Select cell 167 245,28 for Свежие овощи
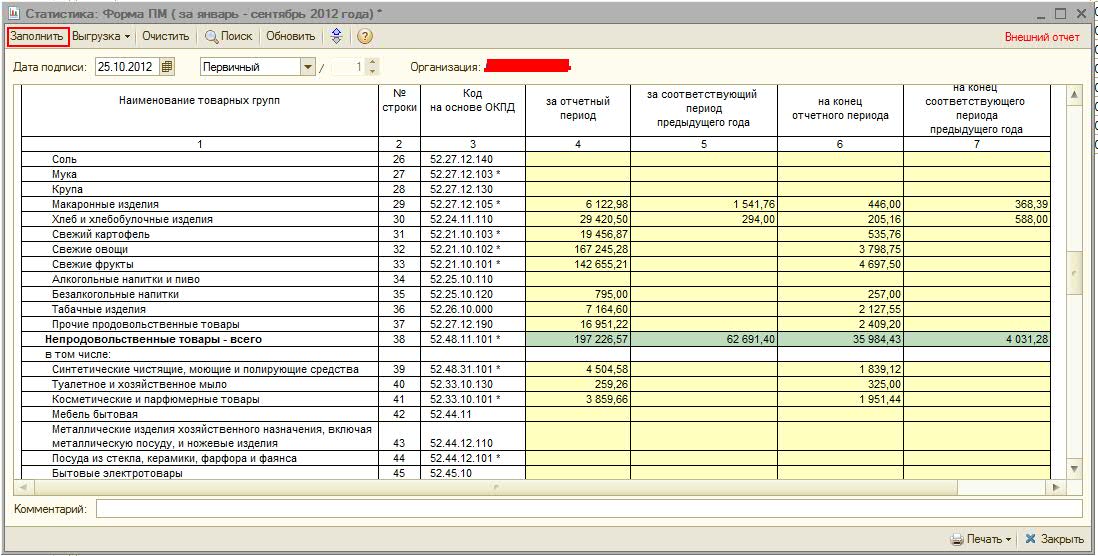 click(578, 249)
